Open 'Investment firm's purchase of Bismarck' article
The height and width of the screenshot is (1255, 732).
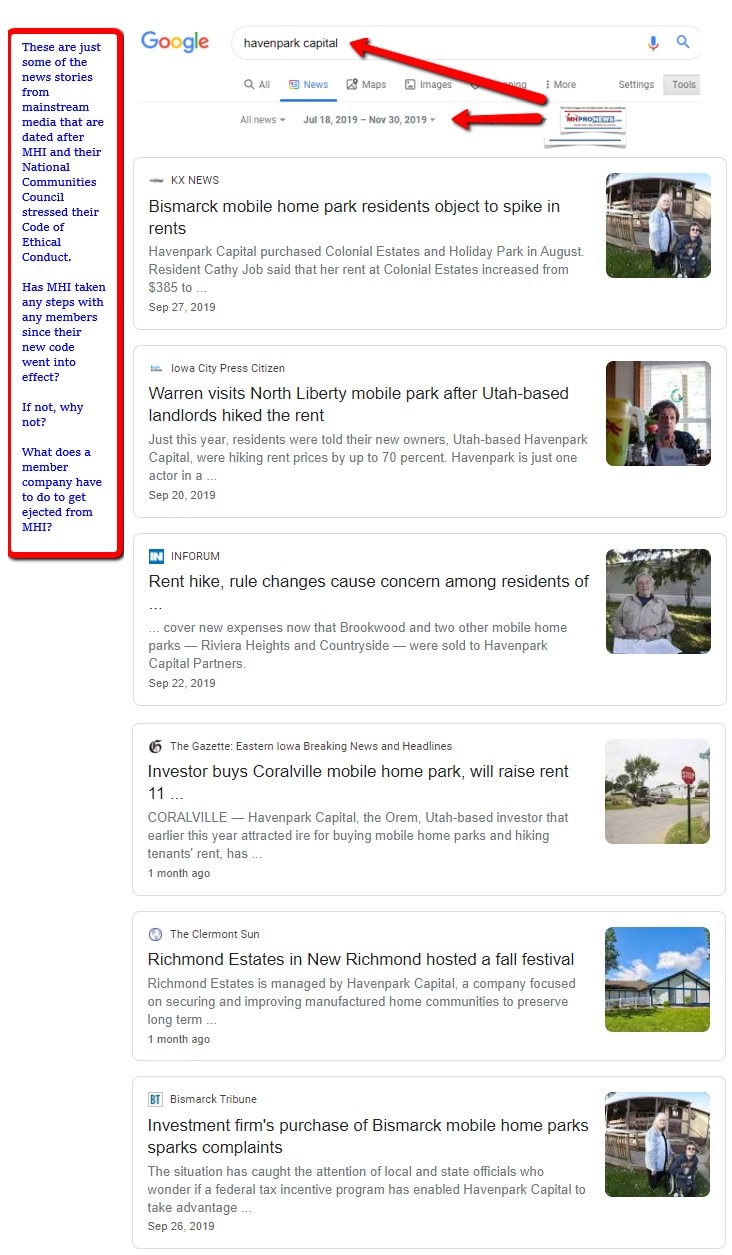tap(368, 1136)
